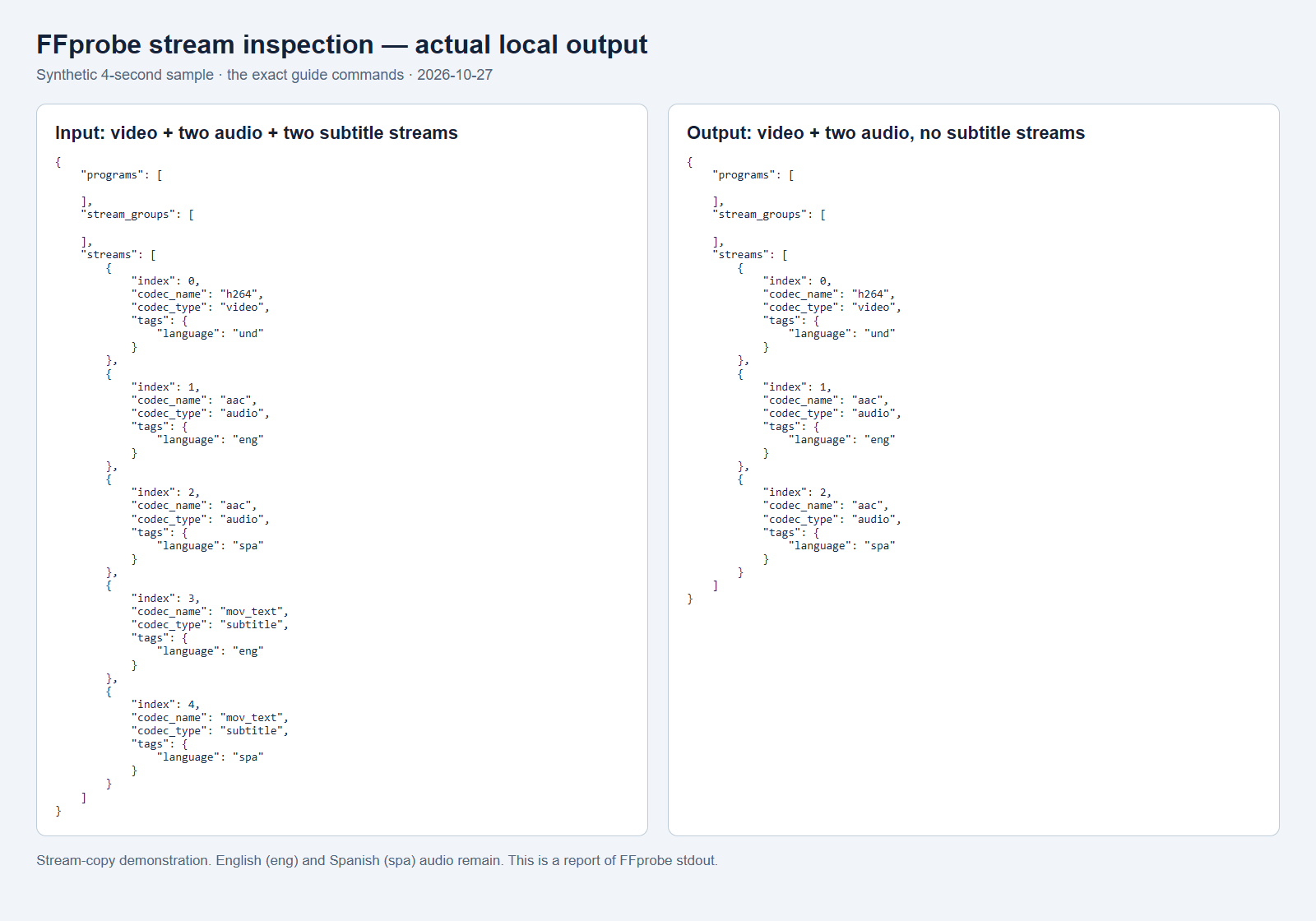Click "language": "und" line in the Input panel
The height and width of the screenshot is (921, 1316).
(211, 334)
